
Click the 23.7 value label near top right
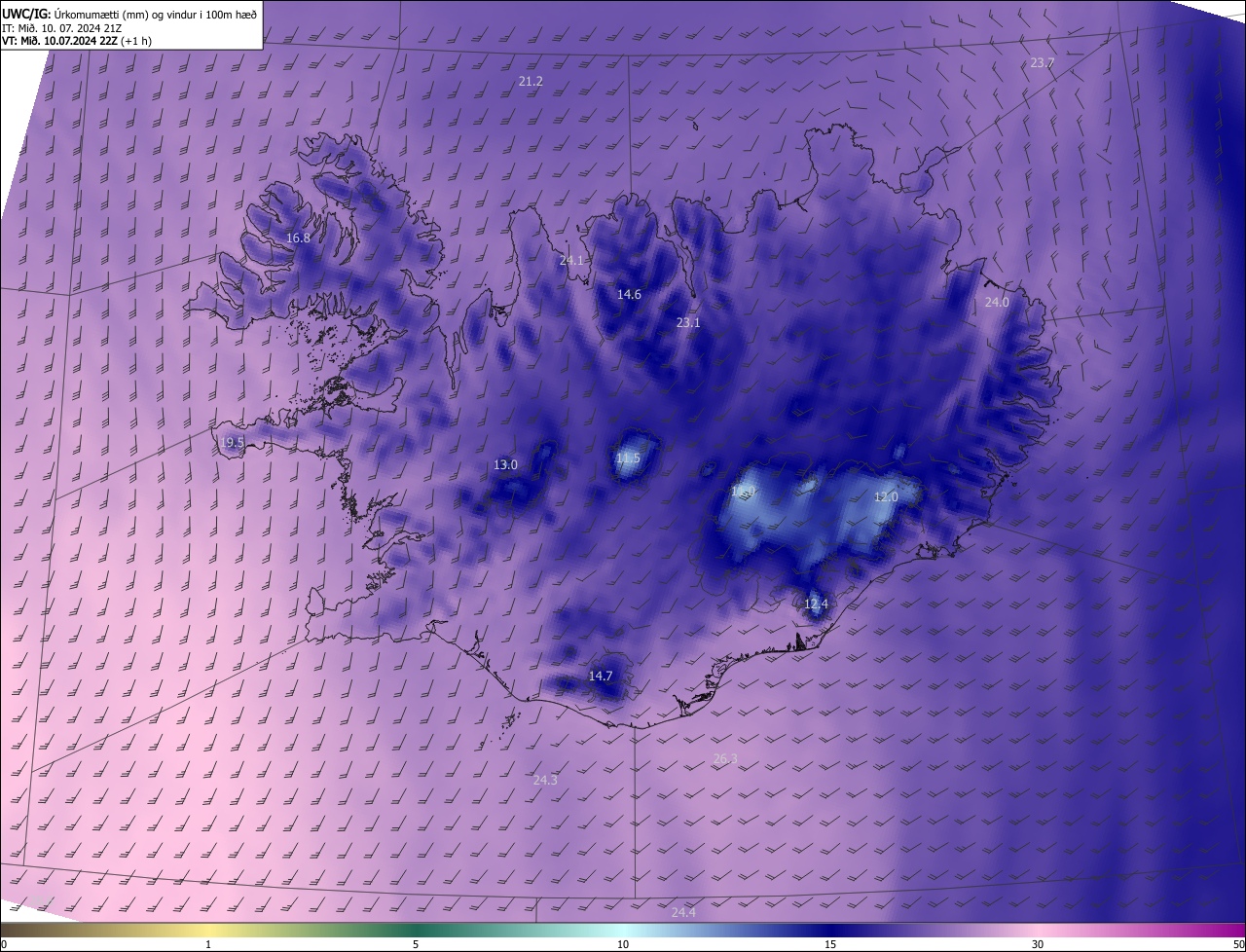coord(1042,62)
